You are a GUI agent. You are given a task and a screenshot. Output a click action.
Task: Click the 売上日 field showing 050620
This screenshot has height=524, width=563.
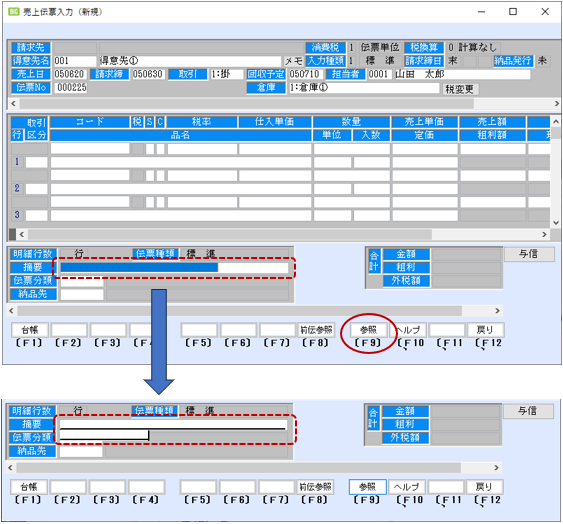69,74
